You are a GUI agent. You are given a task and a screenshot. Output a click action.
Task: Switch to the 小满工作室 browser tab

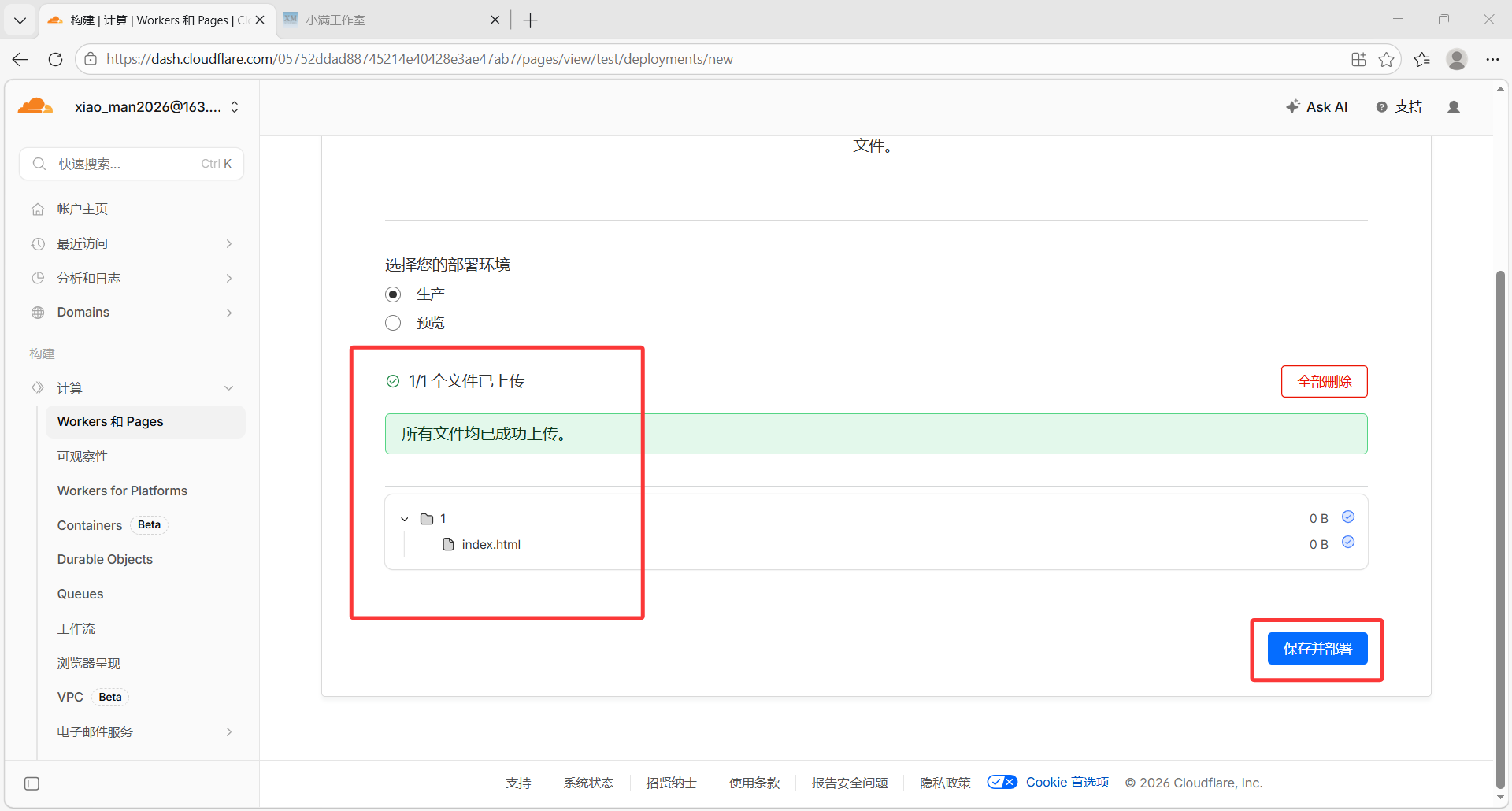point(386,20)
